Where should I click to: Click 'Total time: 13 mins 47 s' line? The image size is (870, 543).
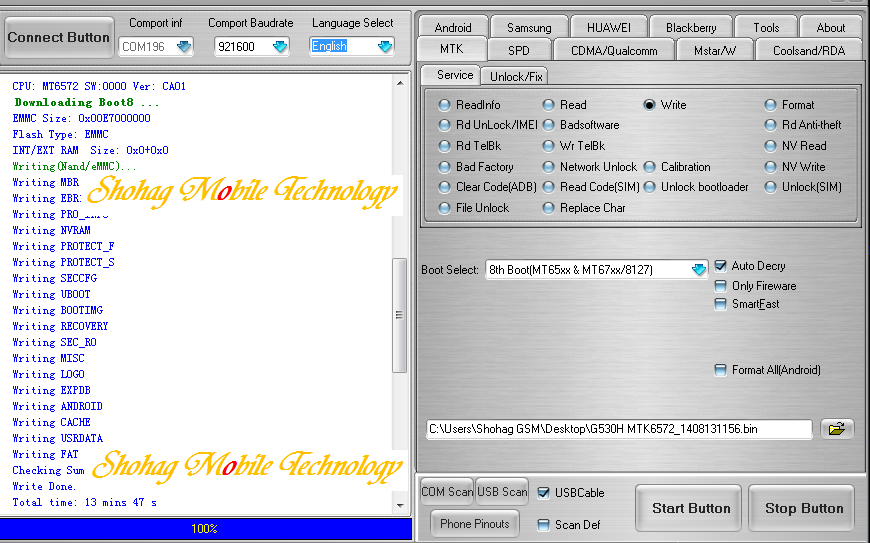84,503
